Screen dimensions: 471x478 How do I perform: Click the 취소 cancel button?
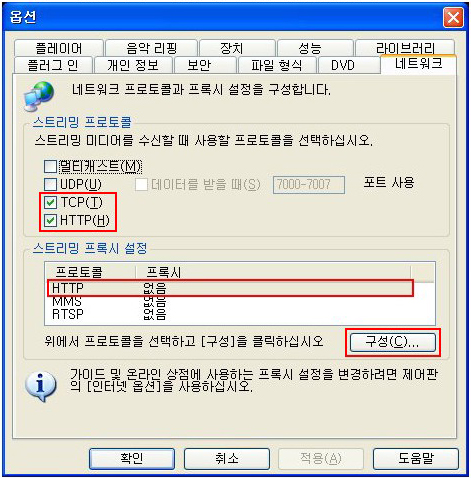(227, 459)
